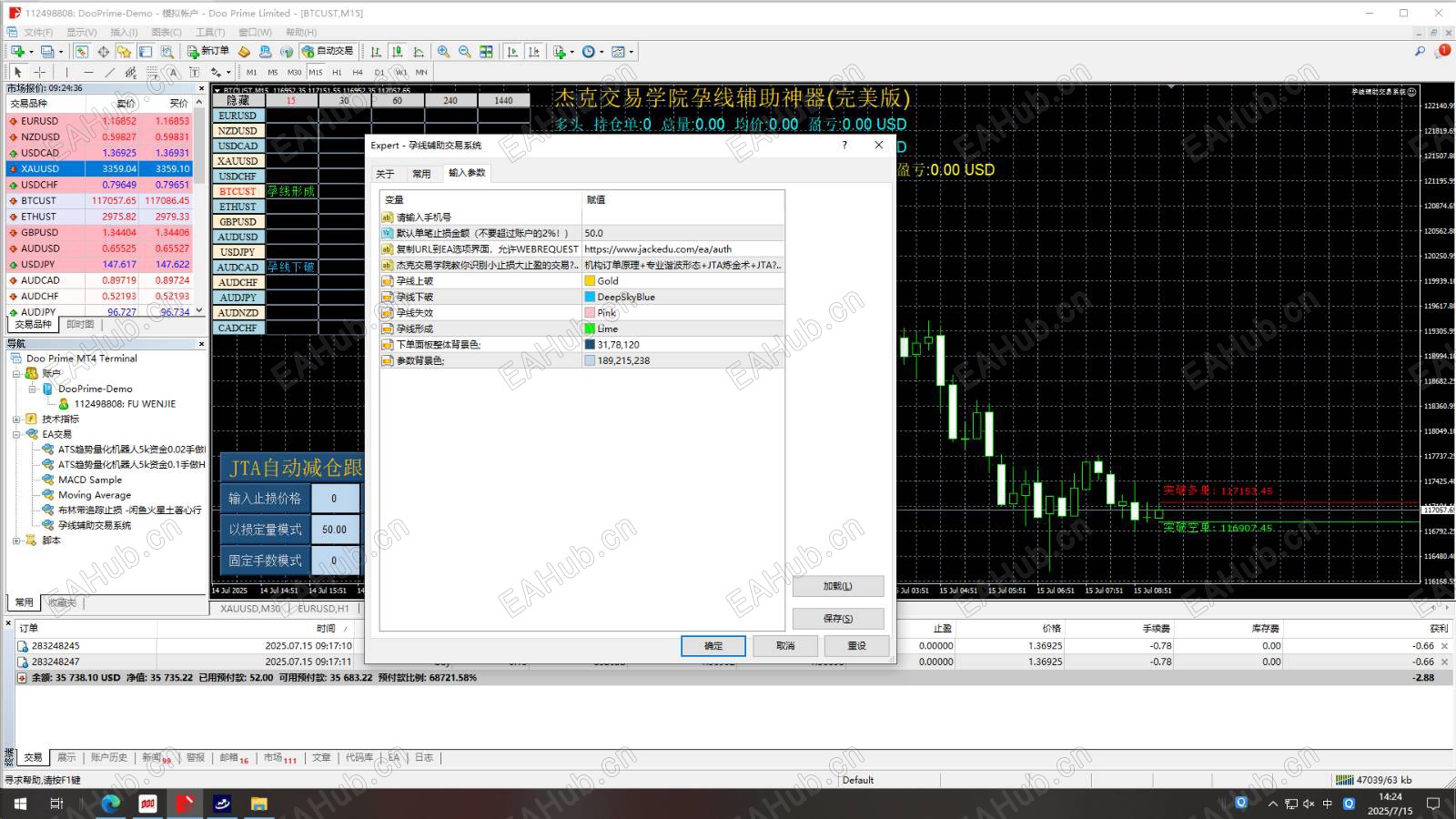Toggle the Market Watch window icon
Viewport: 1456px width, 819px height.
82,52
